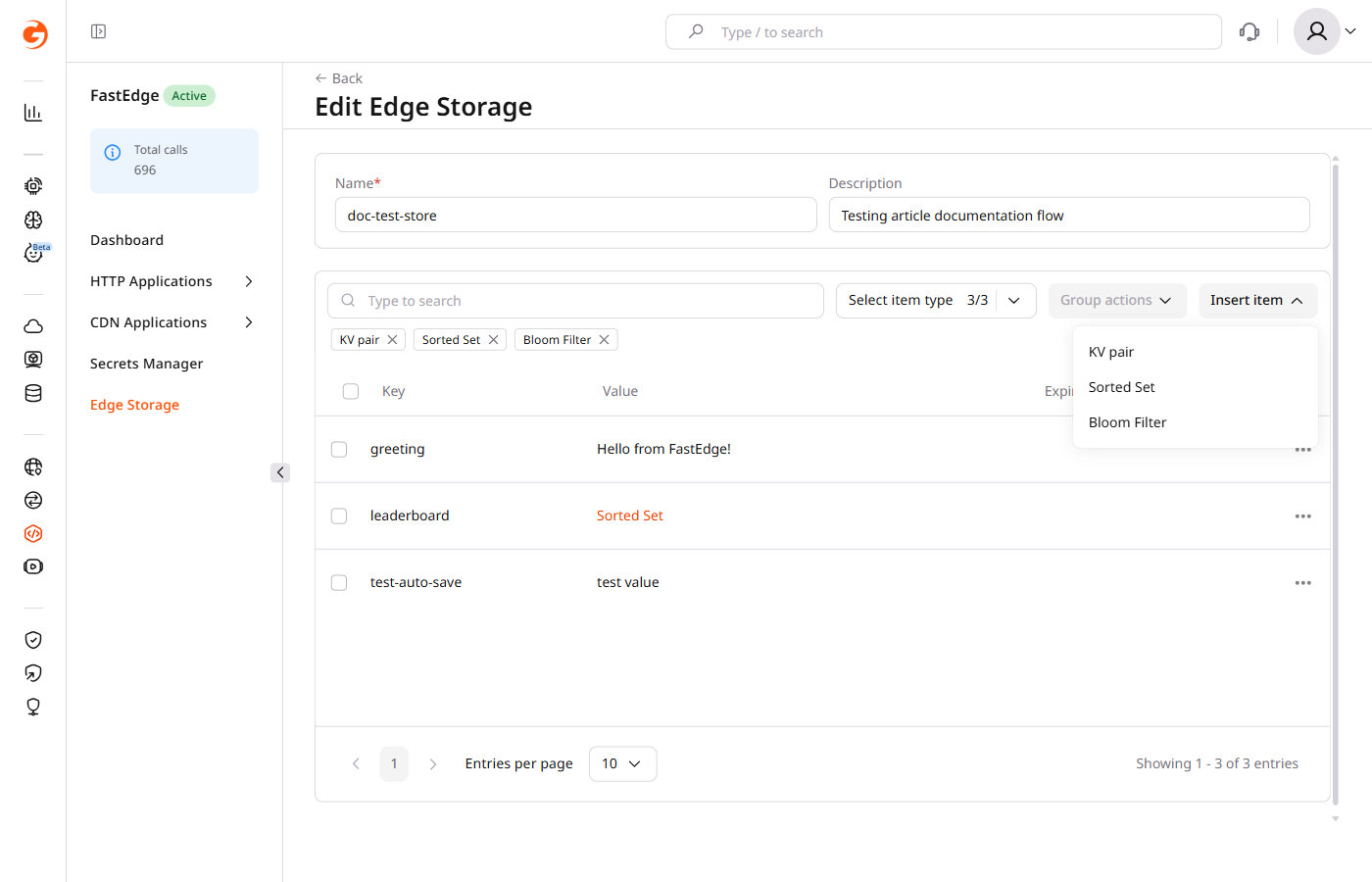Image resolution: width=1372 pixels, height=882 pixels.
Task: Collapse the Insert item dropdown
Action: click(1257, 301)
